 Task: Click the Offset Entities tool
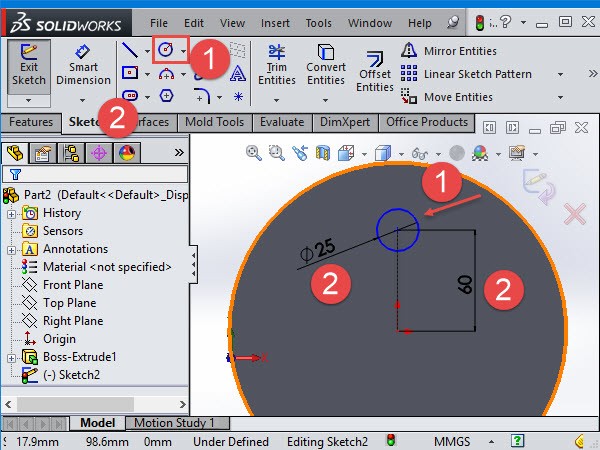[x=375, y=72]
